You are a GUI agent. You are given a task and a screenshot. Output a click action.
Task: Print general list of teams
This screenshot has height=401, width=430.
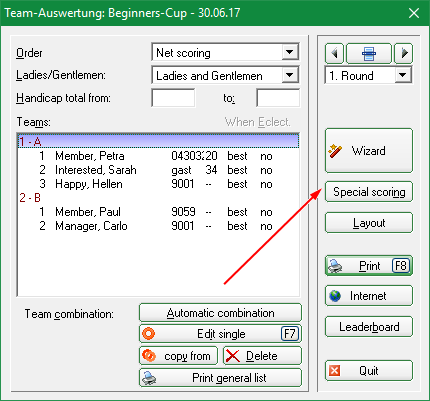(220, 378)
